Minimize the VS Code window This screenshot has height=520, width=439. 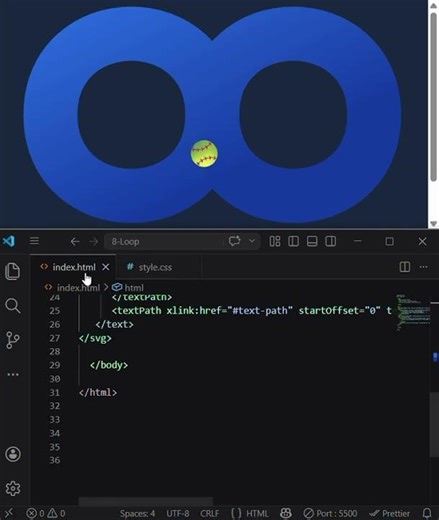tap(358, 241)
